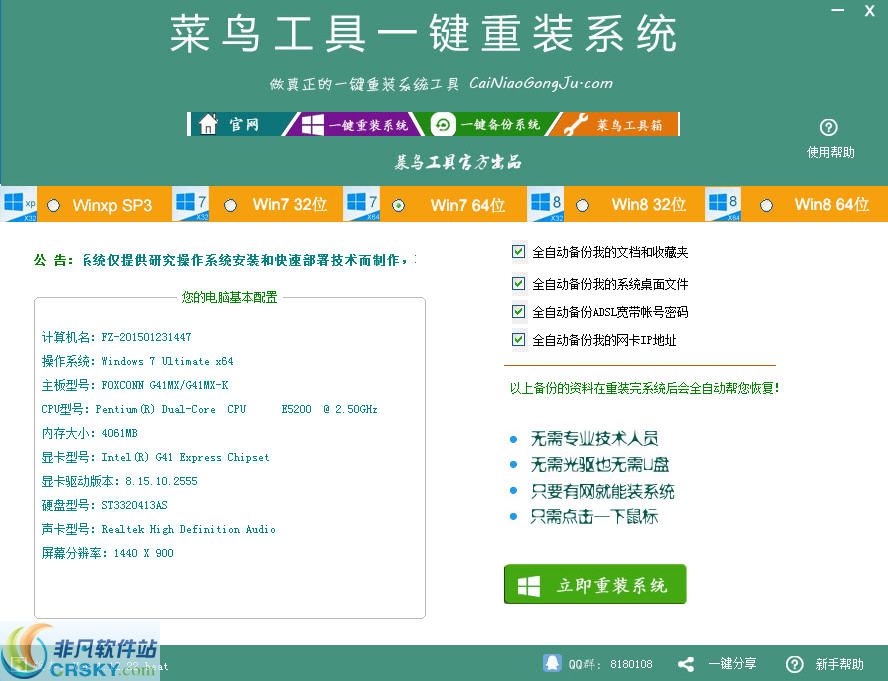This screenshot has height=681, width=888.
Task: Open the 官网 tab
Action: [x=232, y=124]
